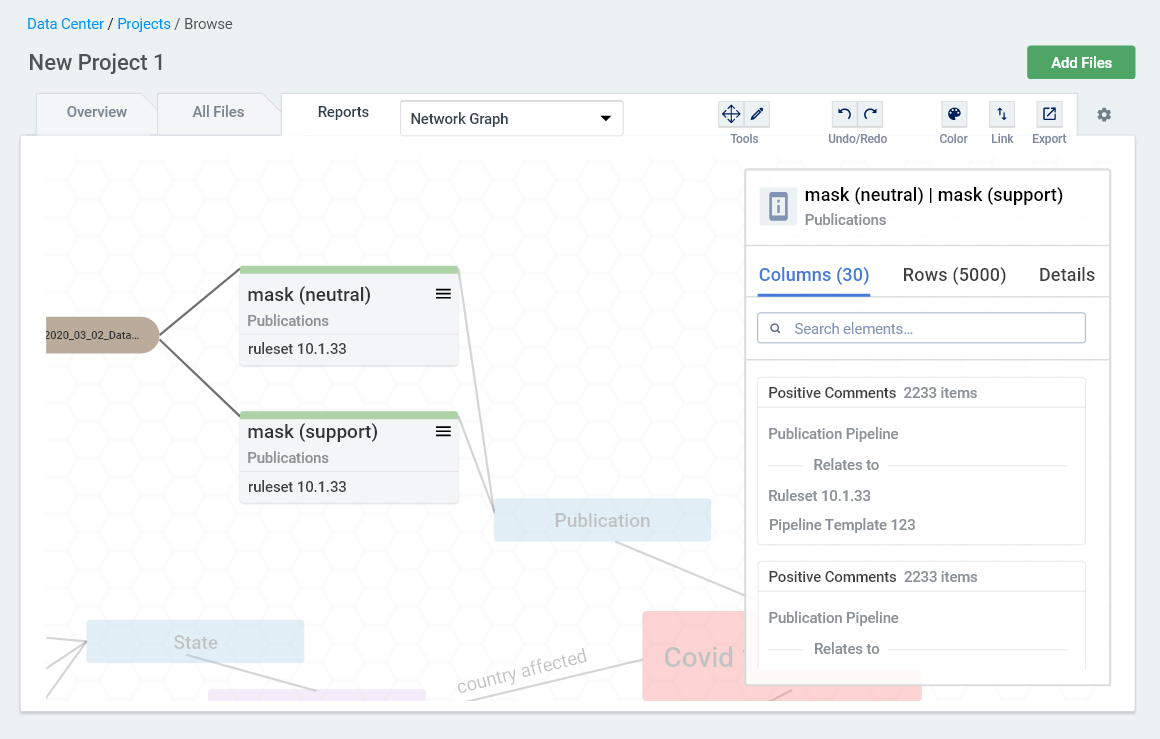Redo the last graph change

coord(870,113)
